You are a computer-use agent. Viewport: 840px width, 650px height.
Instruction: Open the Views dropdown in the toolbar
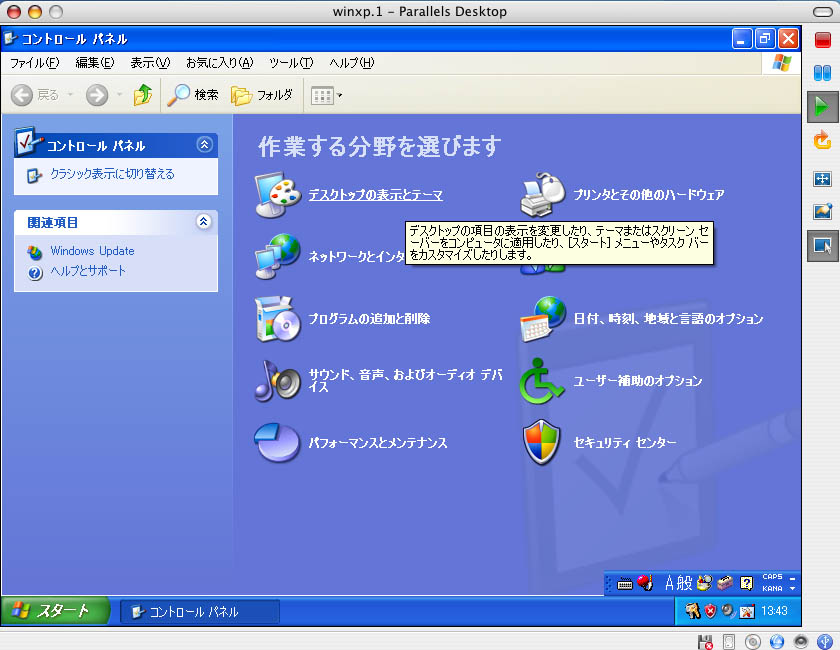click(x=326, y=95)
